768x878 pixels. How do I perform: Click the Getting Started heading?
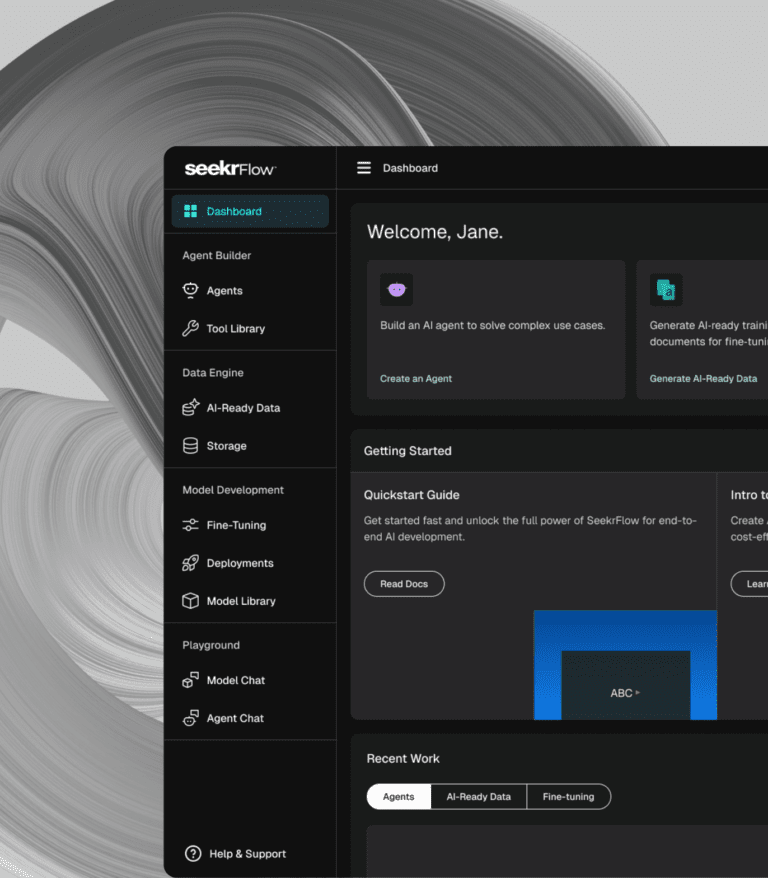point(408,451)
